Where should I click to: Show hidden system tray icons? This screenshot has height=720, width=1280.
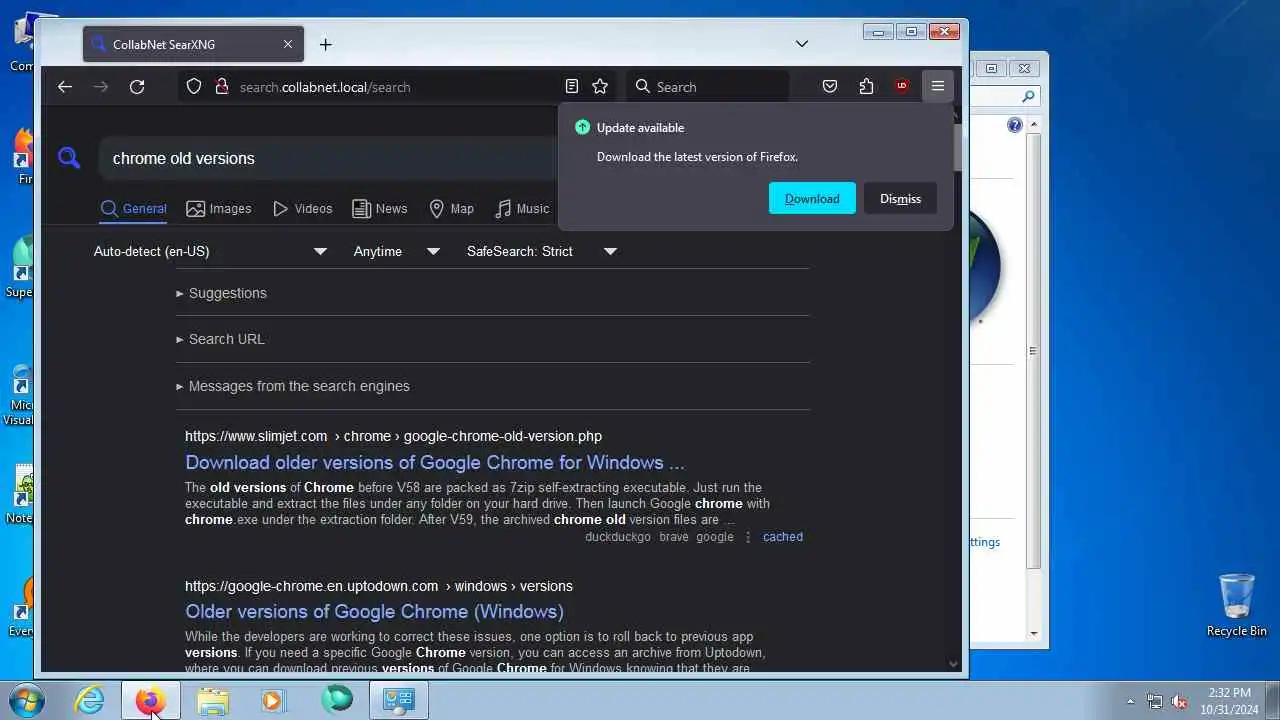(x=1131, y=702)
